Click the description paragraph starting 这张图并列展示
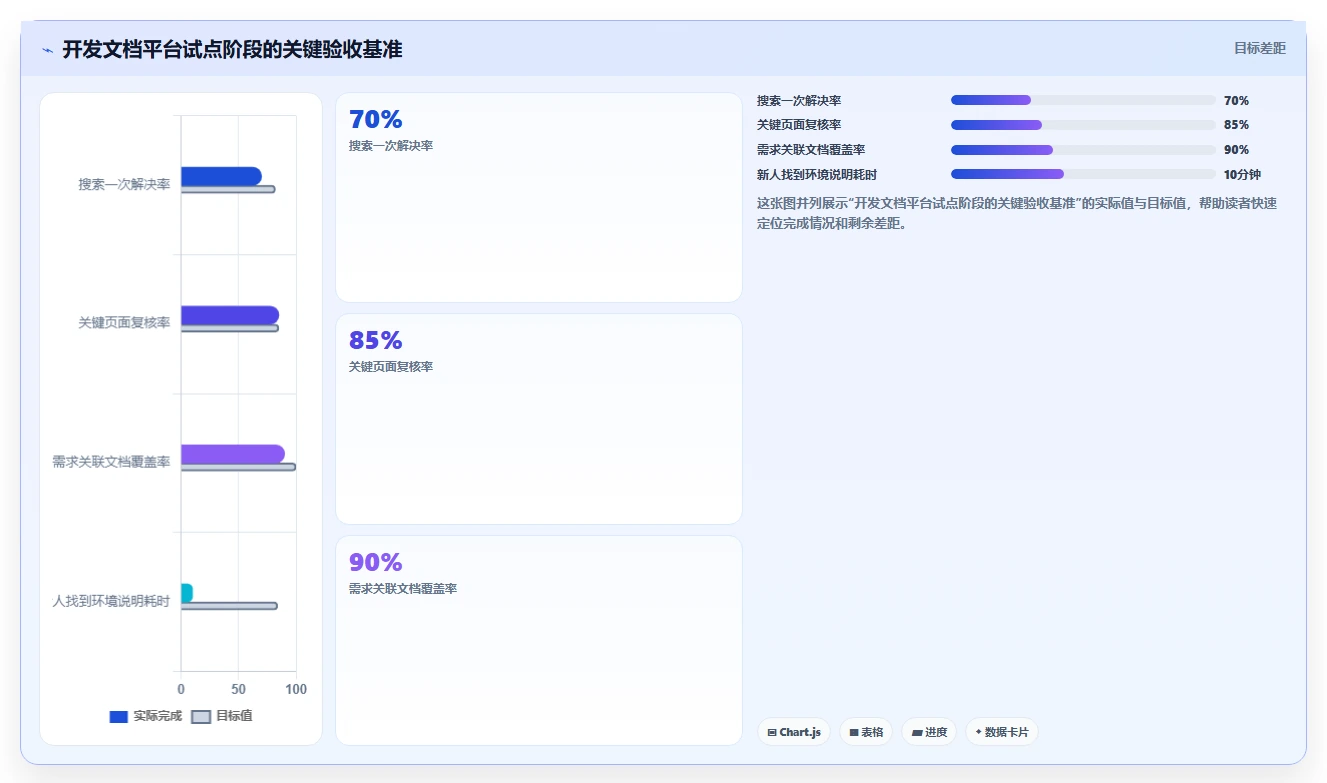This screenshot has height=783, width=1327. (x=1017, y=213)
